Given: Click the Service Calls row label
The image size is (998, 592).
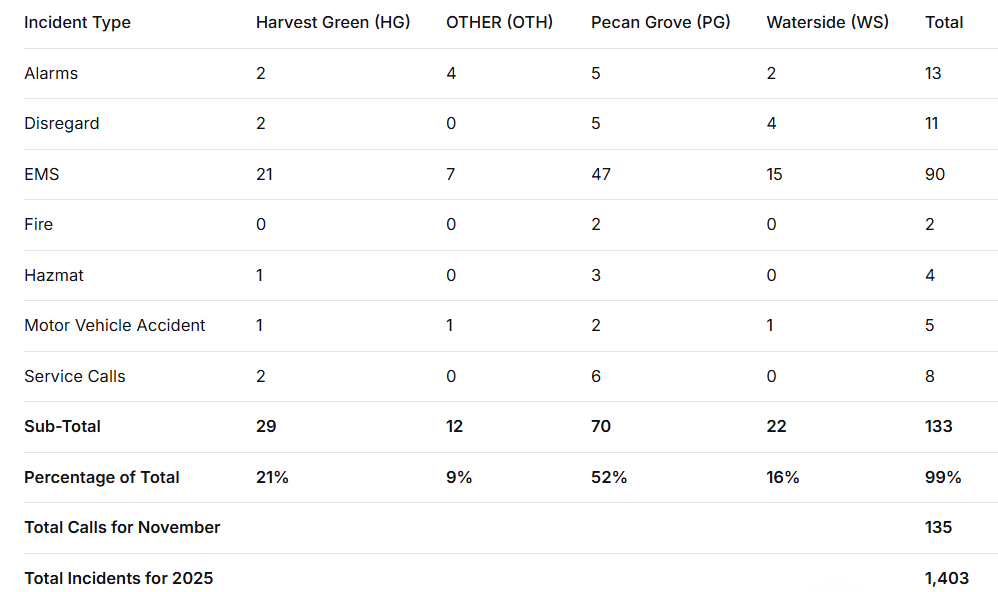Looking at the screenshot, I should tap(75, 376).
